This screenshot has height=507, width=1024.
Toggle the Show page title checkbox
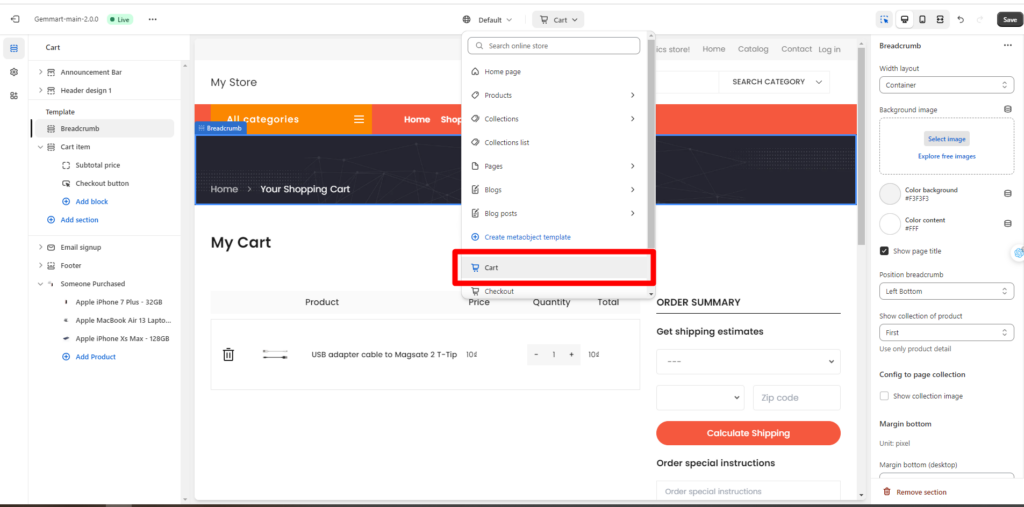point(884,251)
